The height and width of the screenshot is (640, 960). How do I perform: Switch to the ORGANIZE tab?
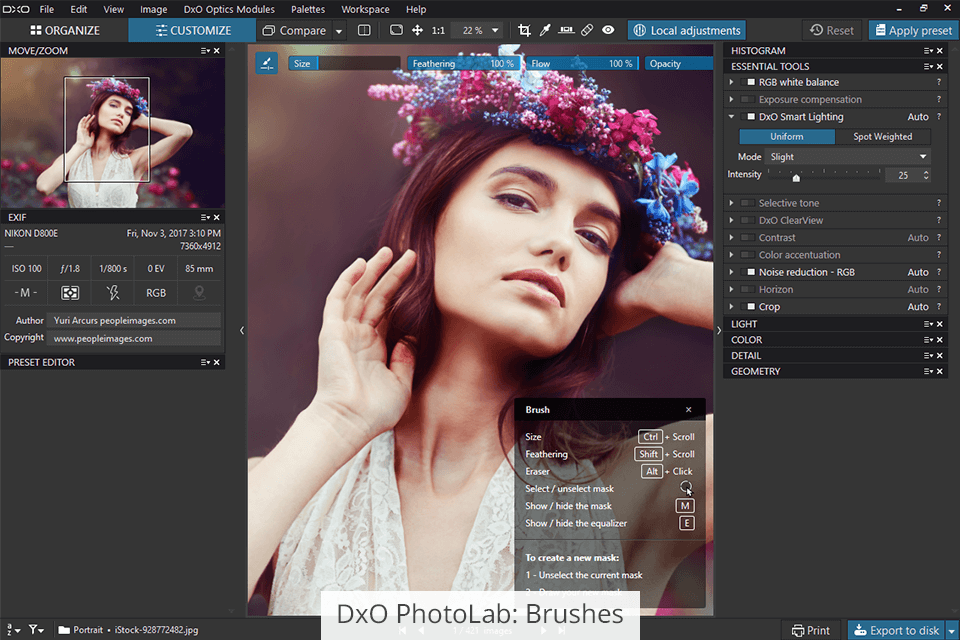pyautogui.click(x=65, y=30)
